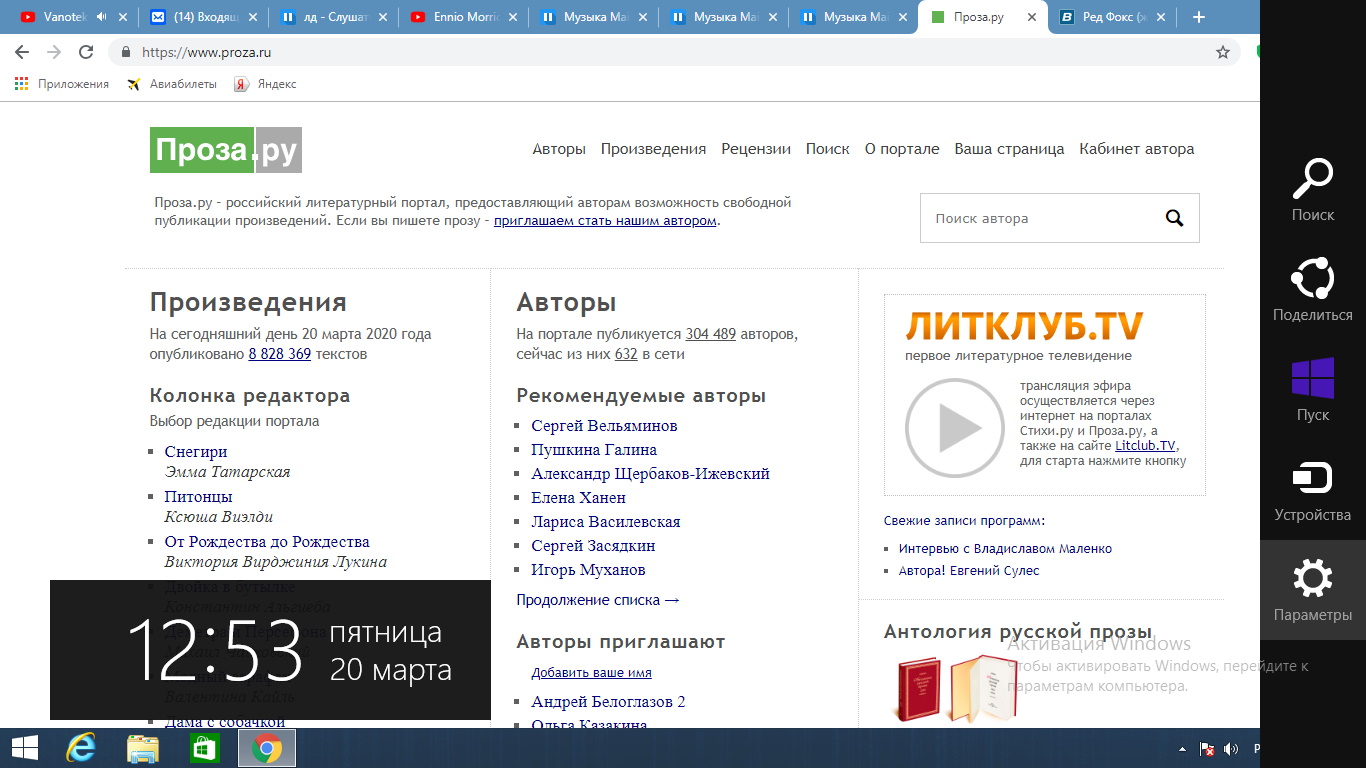Click the Пуск charm
Screen dimensions: 1366x768
[1313, 390]
